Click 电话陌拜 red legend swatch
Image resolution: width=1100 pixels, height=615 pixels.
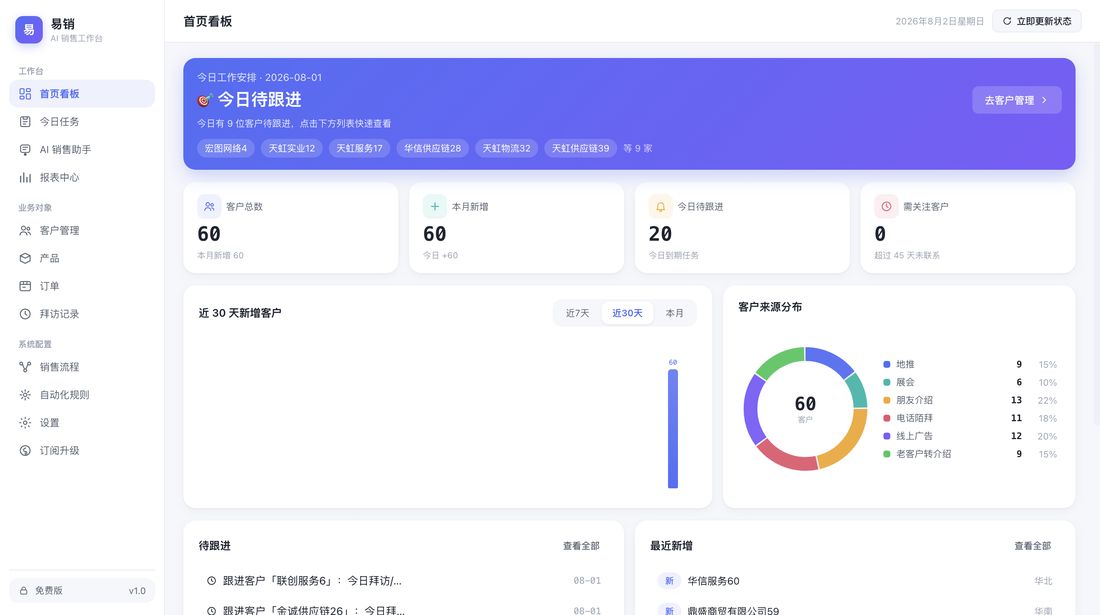887,418
